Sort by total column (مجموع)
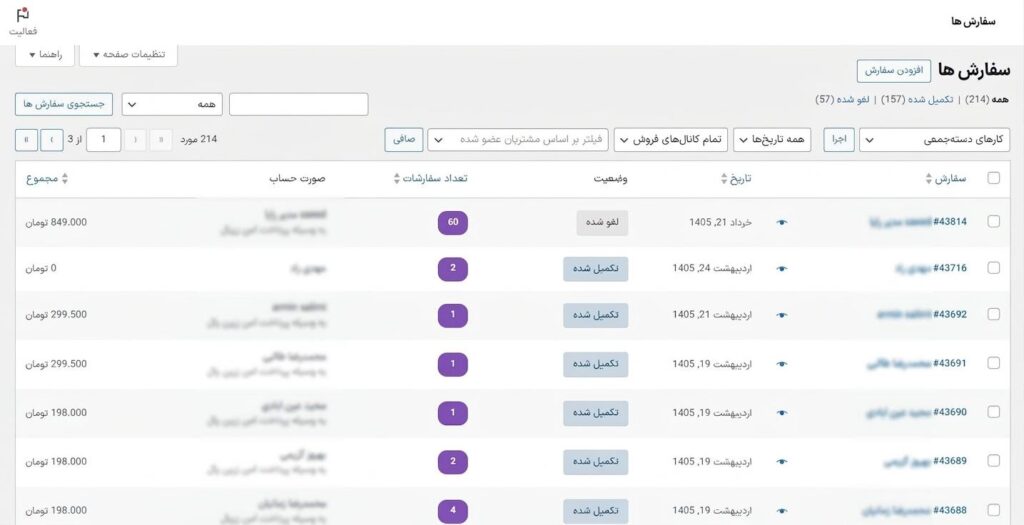The height and width of the screenshot is (525, 1024). coord(46,179)
